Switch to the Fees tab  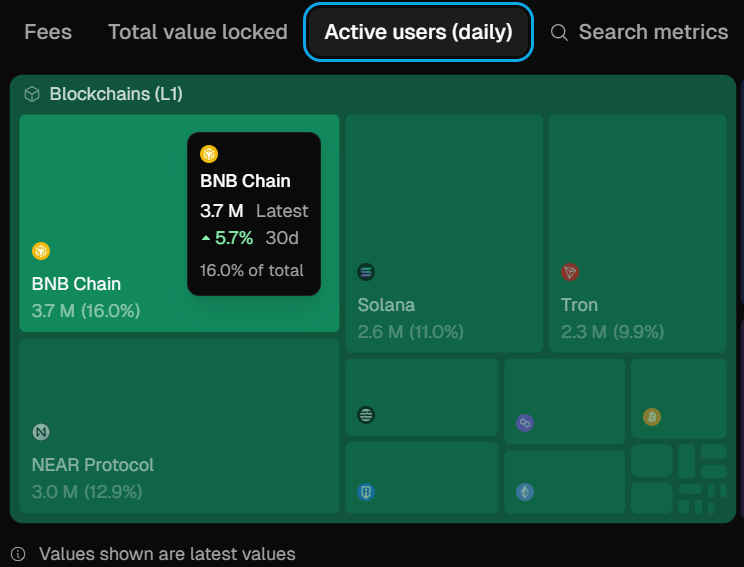pyautogui.click(x=48, y=32)
